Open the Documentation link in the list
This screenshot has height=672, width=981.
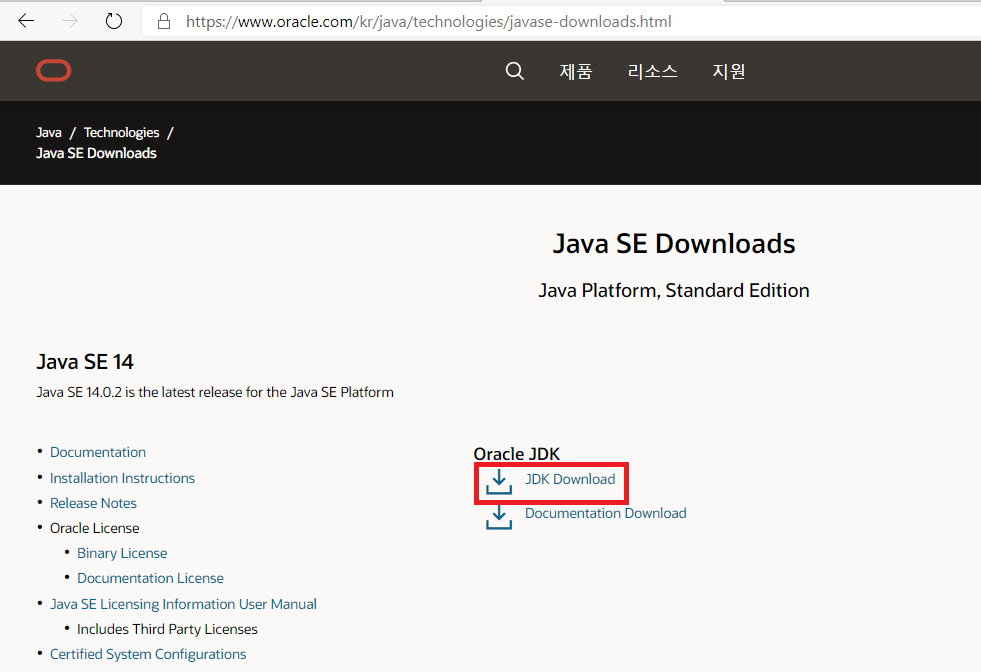point(98,452)
